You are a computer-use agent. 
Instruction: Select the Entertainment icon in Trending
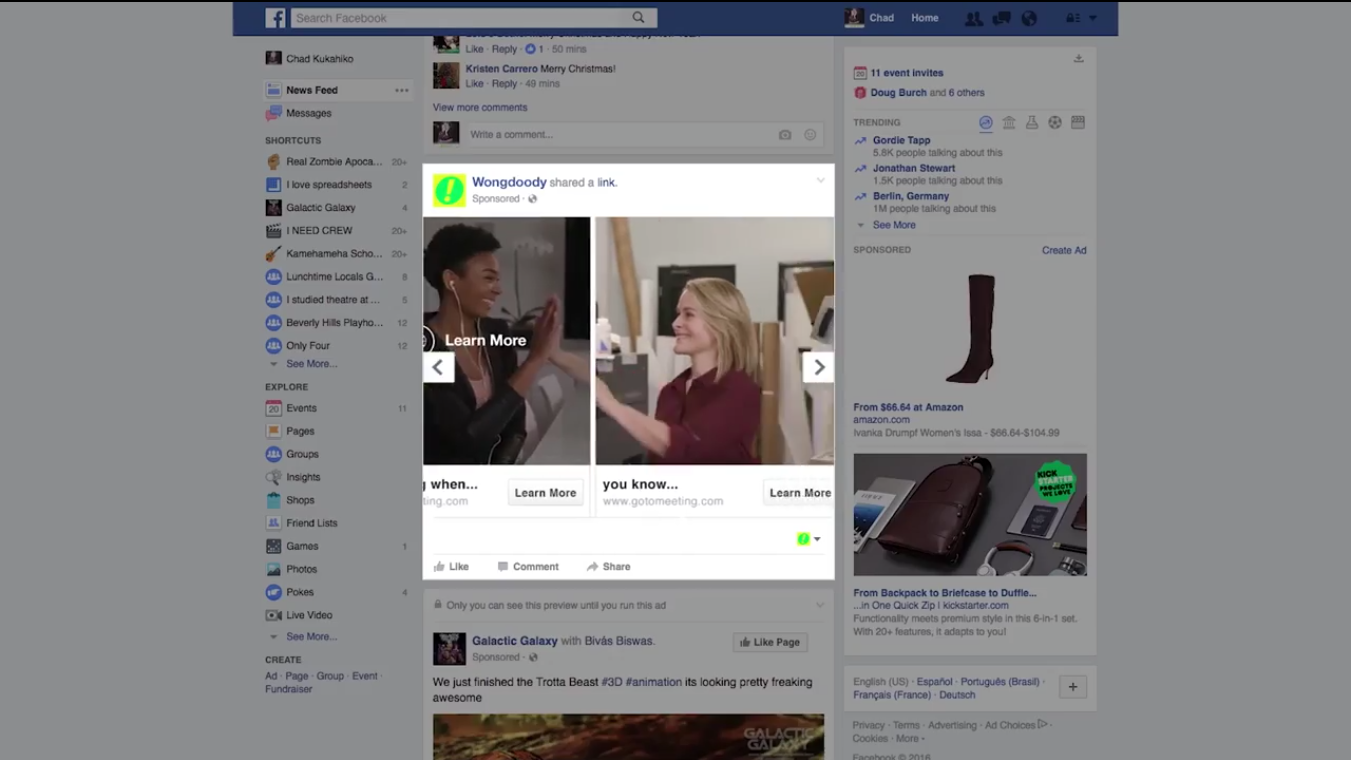click(x=1078, y=123)
